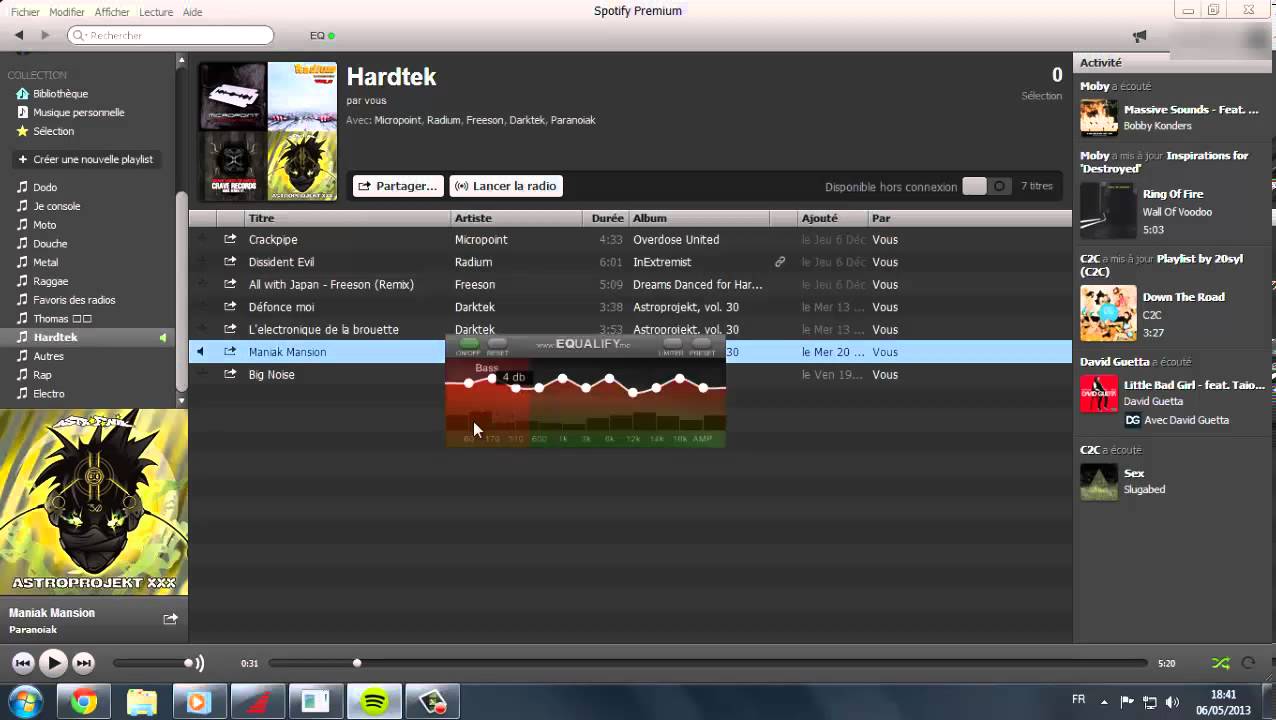The height and width of the screenshot is (720, 1276).
Task: Toggle the Equalify LIMITER switch
Action: click(x=673, y=343)
